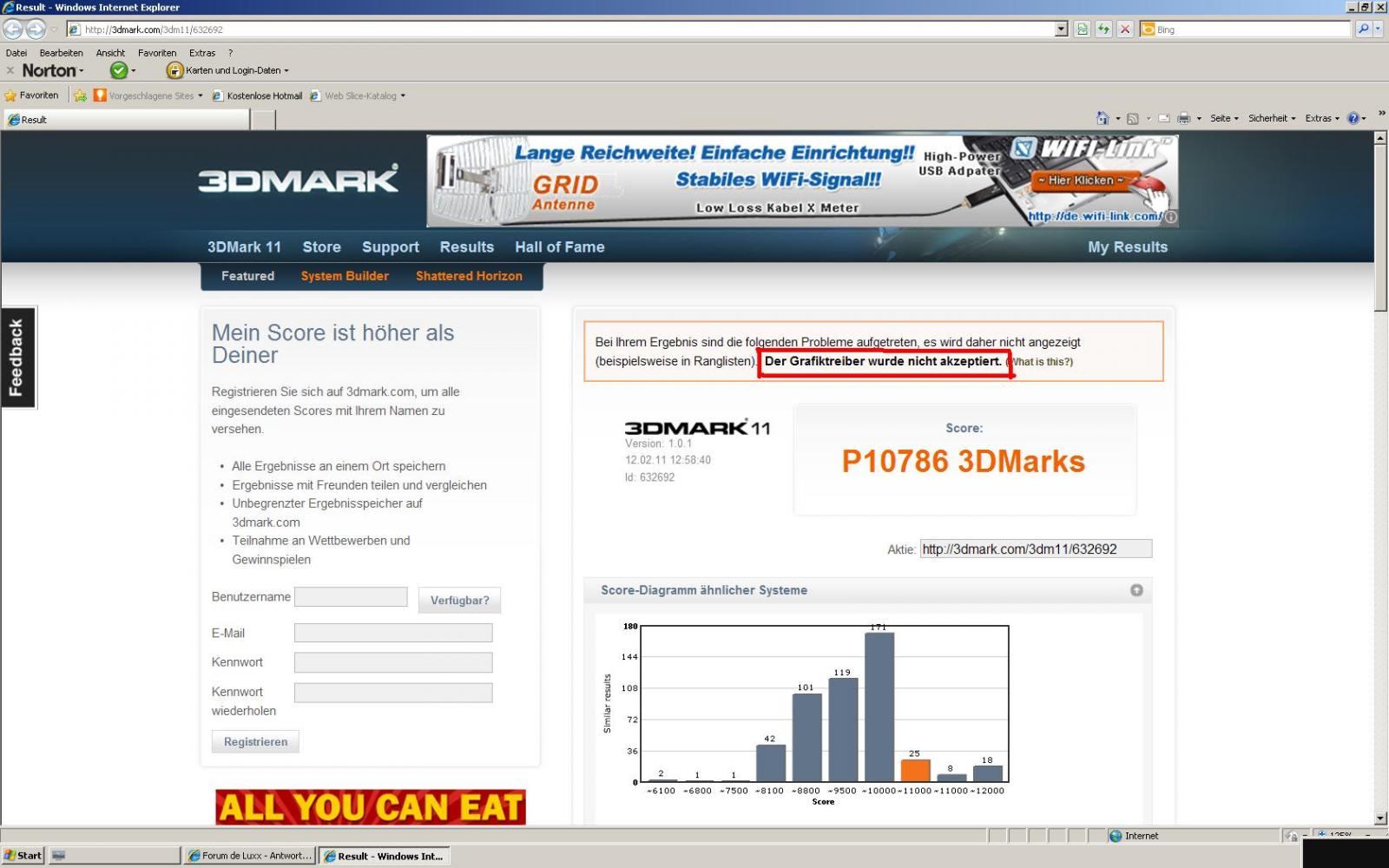
Task: Open the Support navigation link
Action: coord(390,247)
